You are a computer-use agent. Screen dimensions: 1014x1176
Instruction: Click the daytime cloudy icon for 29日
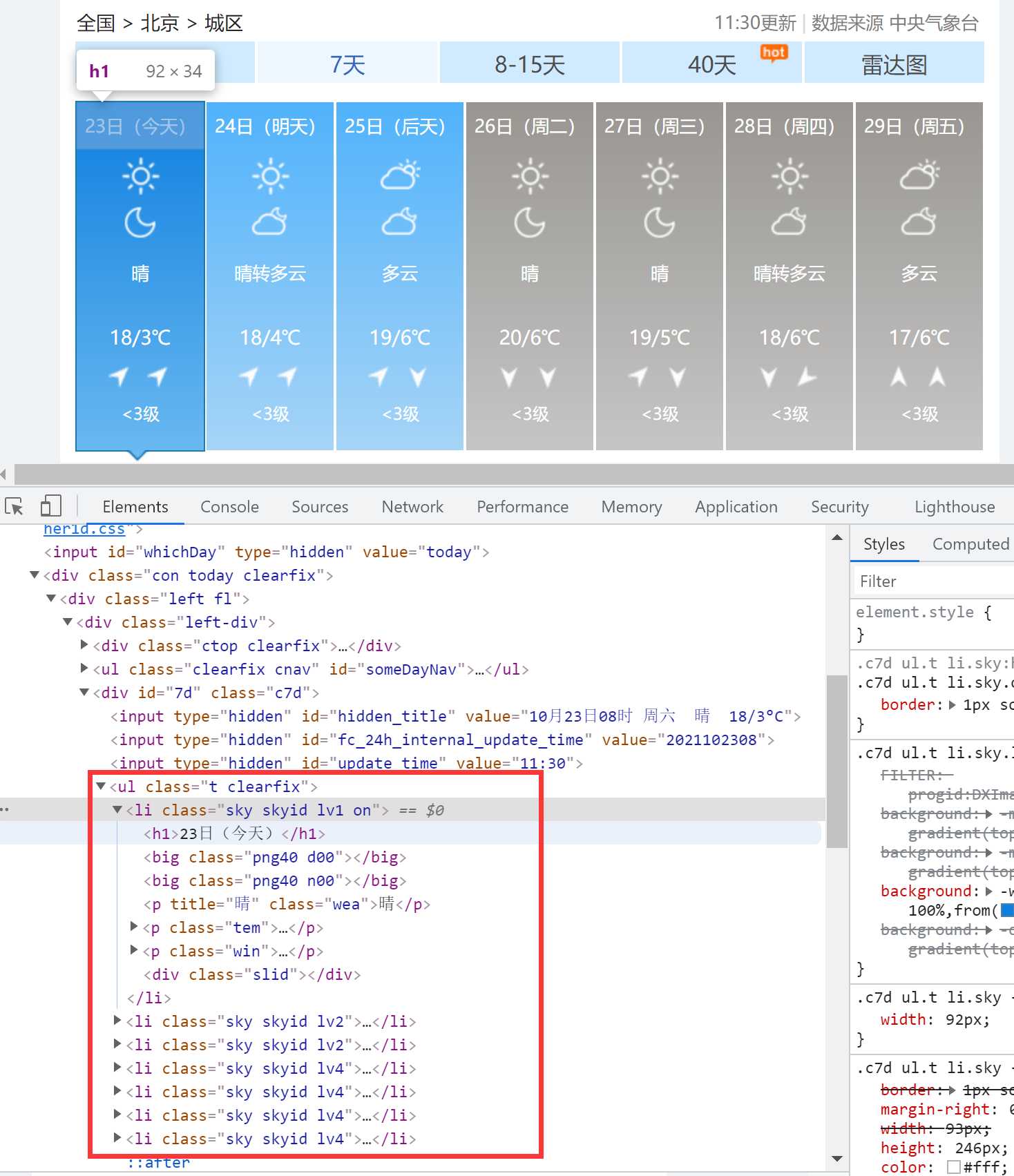tap(919, 175)
